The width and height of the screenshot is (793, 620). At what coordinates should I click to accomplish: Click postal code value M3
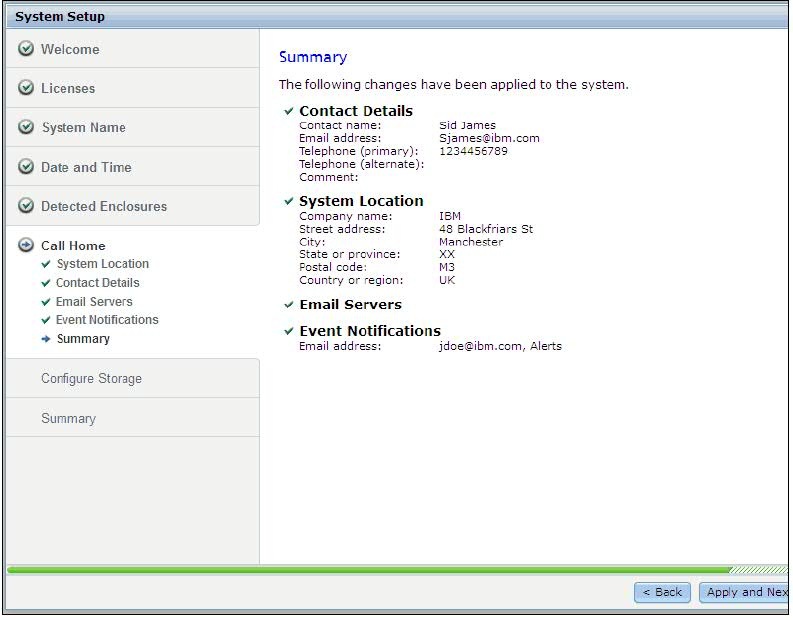point(447,267)
